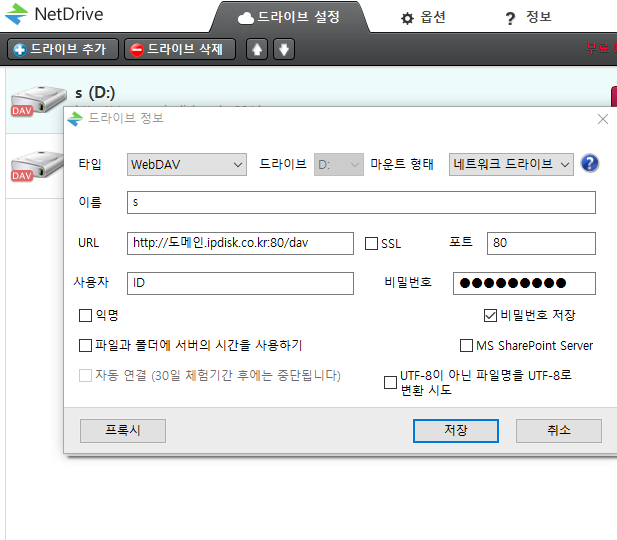The image size is (617, 540).
Task: Enable MS SharePoint Server checkbox
Action: click(466, 345)
